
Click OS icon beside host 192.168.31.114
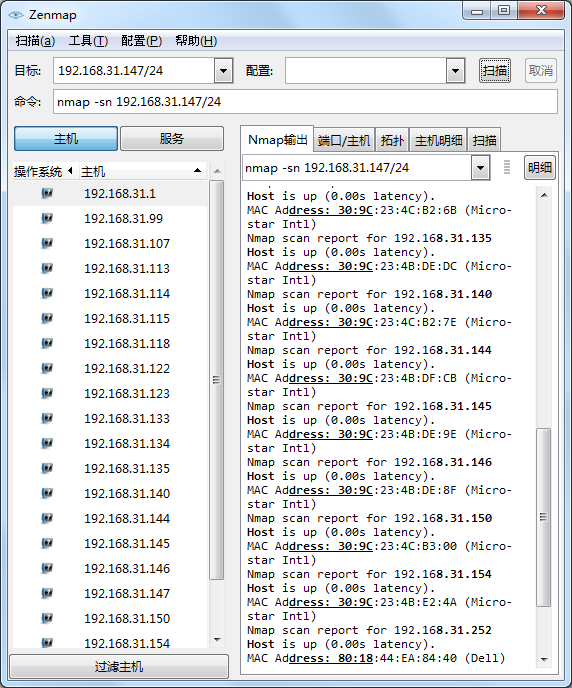point(47,293)
